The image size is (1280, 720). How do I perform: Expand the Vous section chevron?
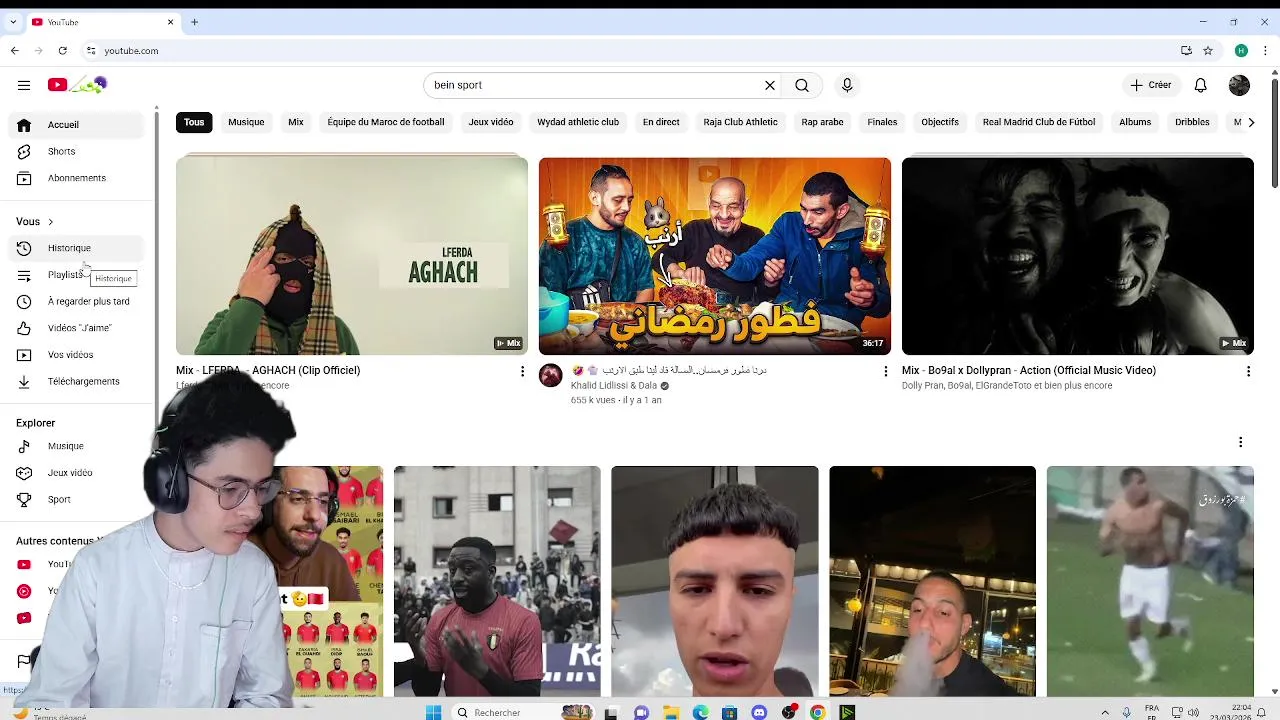(x=50, y=222)
